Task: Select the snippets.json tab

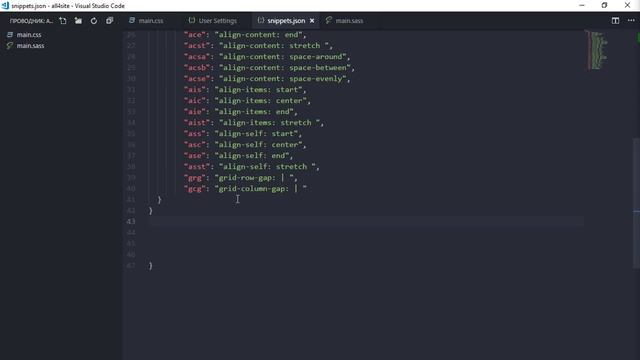Action: click(286, 20)
